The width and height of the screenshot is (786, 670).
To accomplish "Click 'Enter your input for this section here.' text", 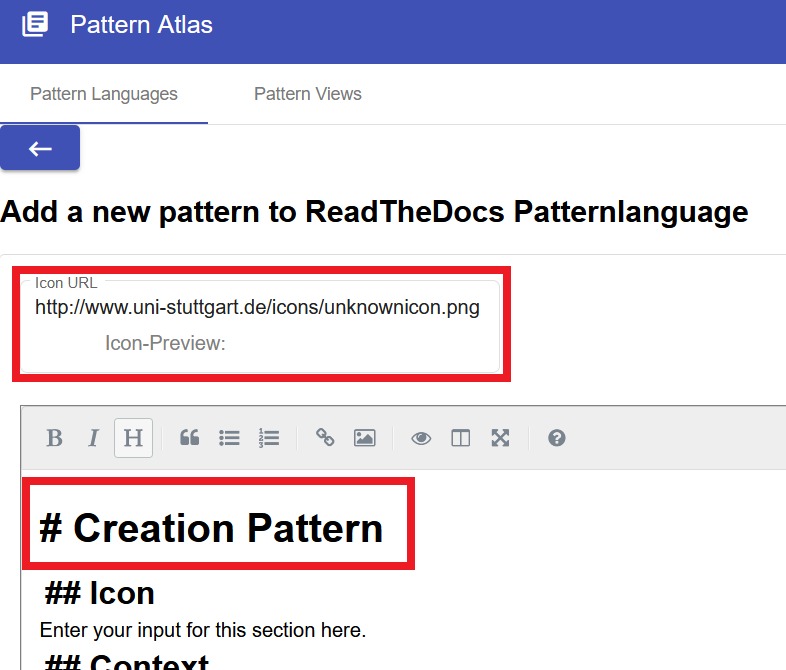I will (x=203, y=630).
